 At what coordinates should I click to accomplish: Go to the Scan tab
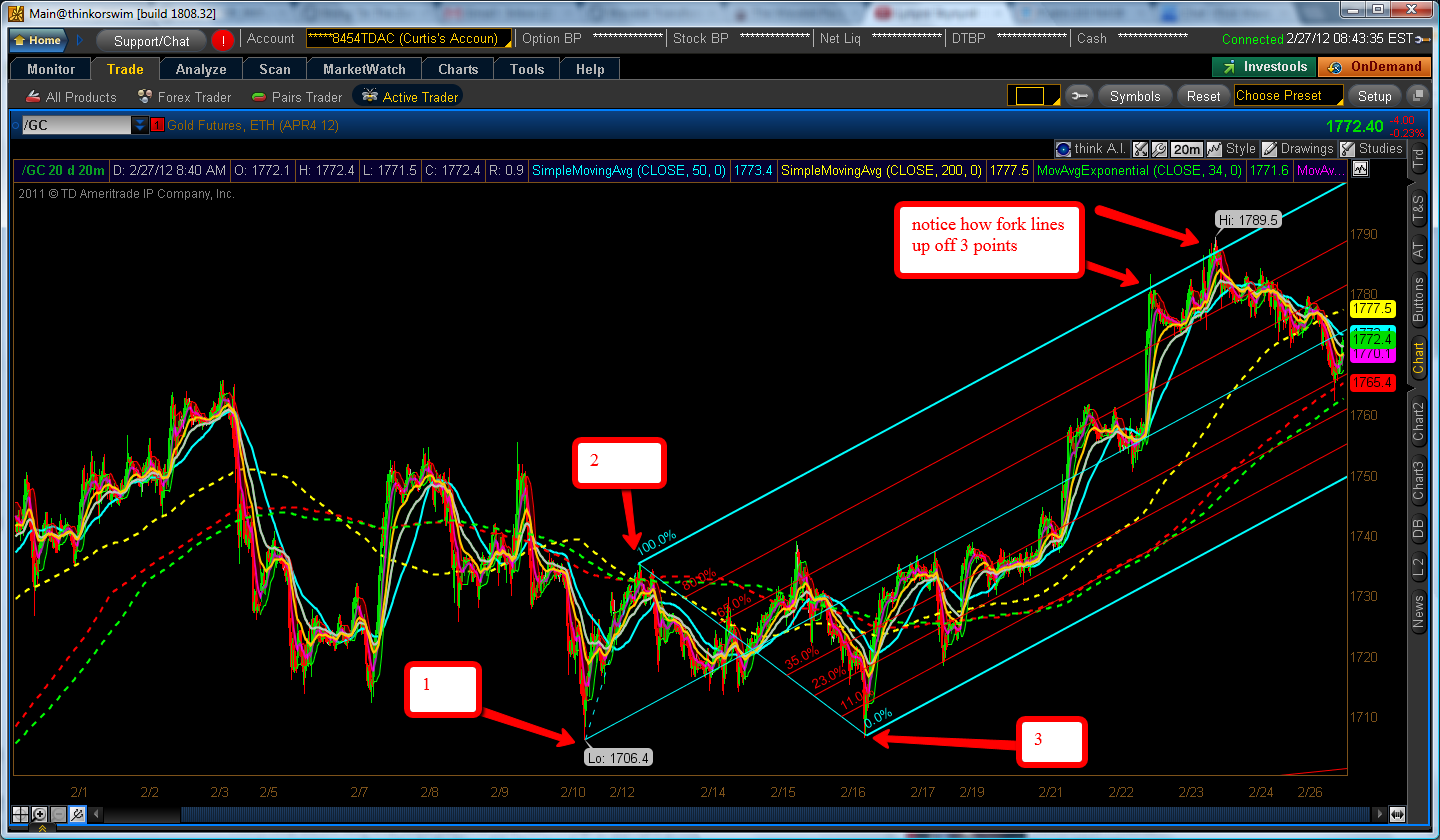tap(275, 69)
